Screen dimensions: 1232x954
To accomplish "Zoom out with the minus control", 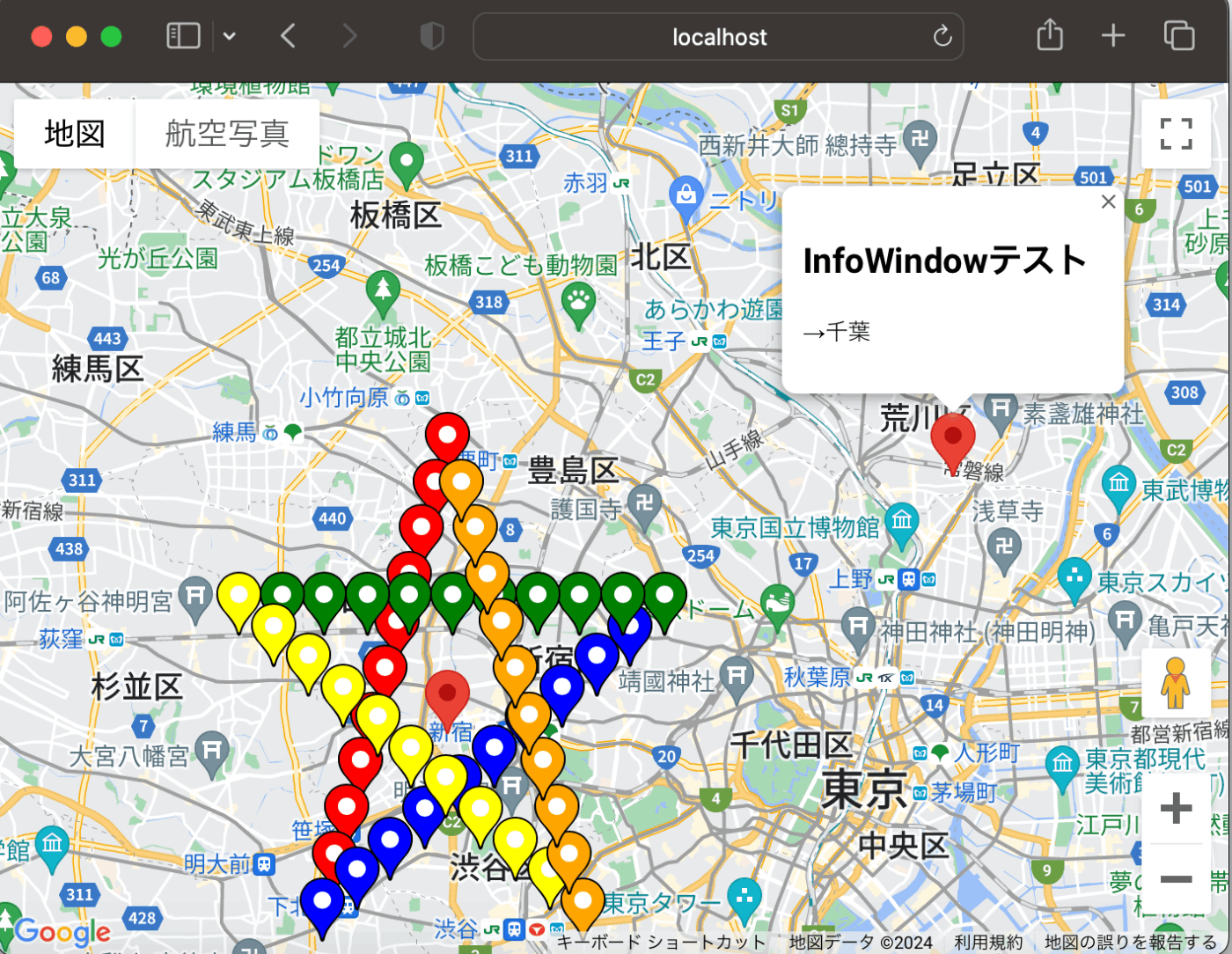I will pyautogui.click(x=1176, y=879).
